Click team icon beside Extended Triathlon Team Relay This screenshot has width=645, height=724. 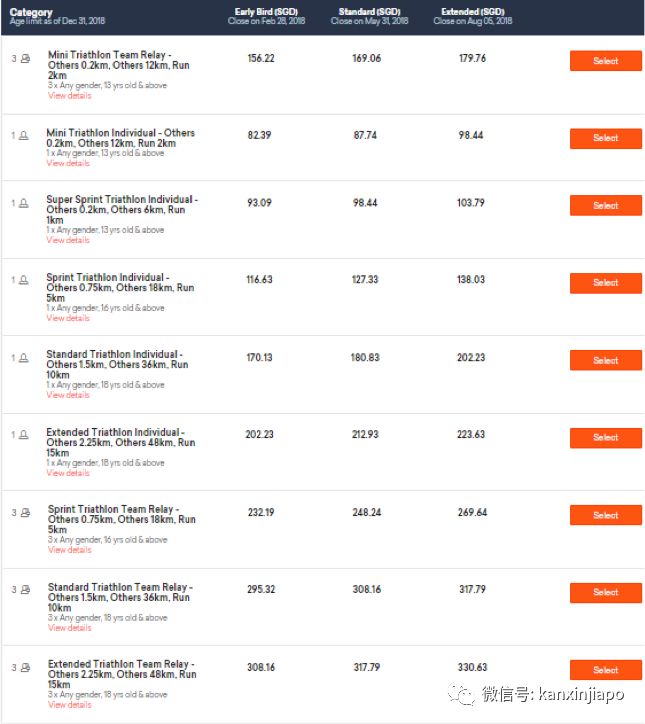click(25, 667)
